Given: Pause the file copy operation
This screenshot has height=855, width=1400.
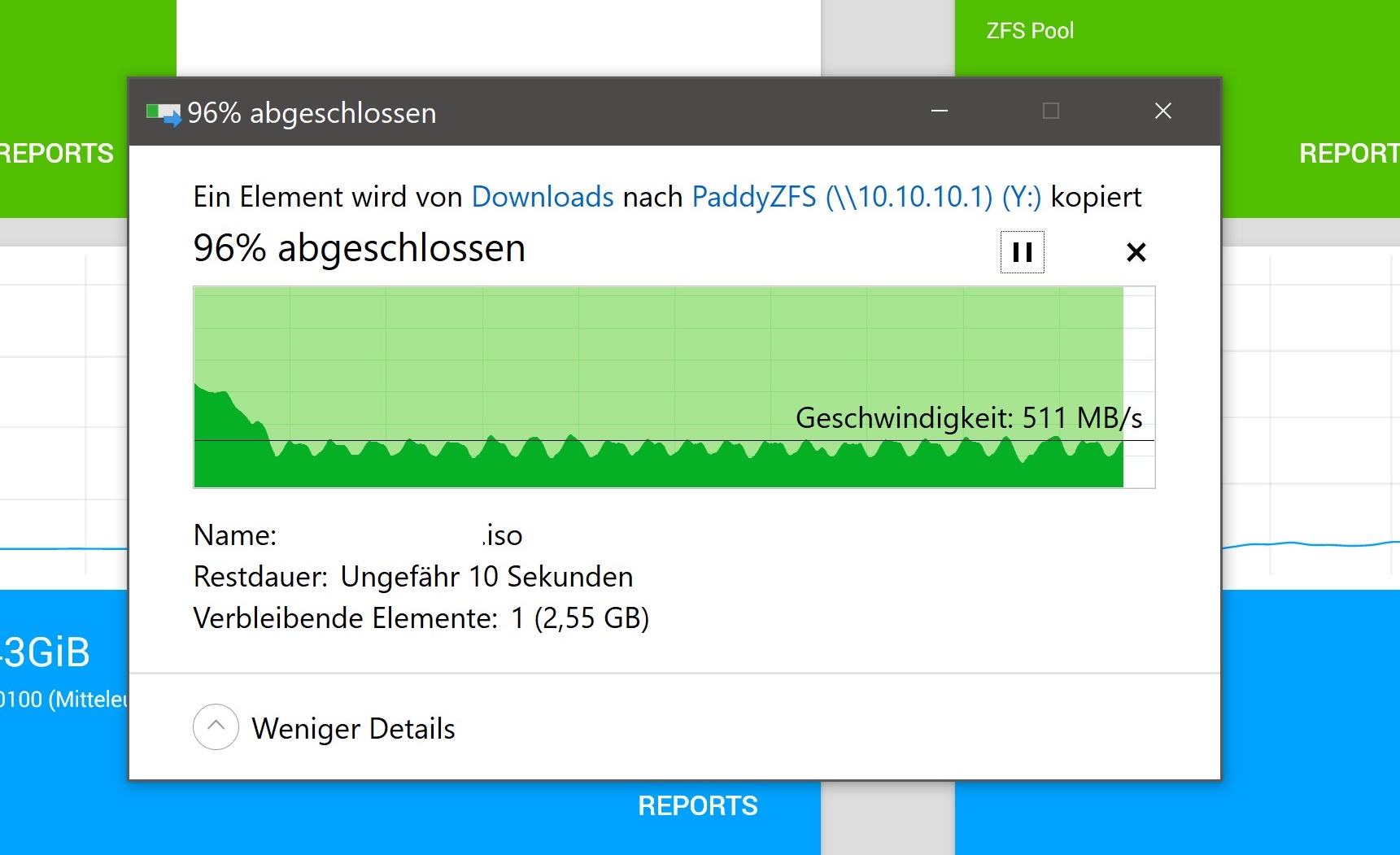Looking at the screenshot, I should (x=1022, y=252).
